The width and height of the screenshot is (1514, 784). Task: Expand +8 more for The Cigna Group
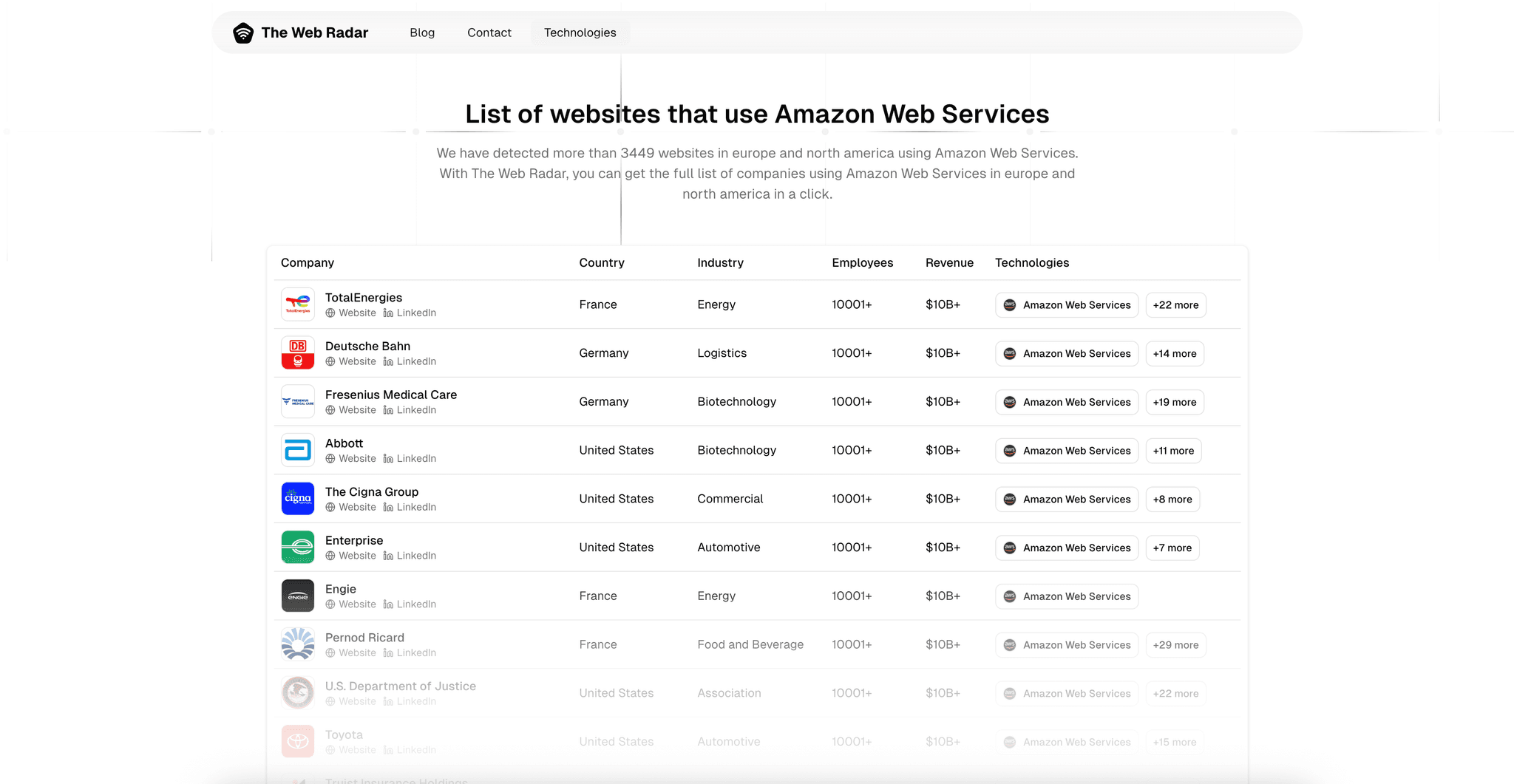tap(1172, 500)
